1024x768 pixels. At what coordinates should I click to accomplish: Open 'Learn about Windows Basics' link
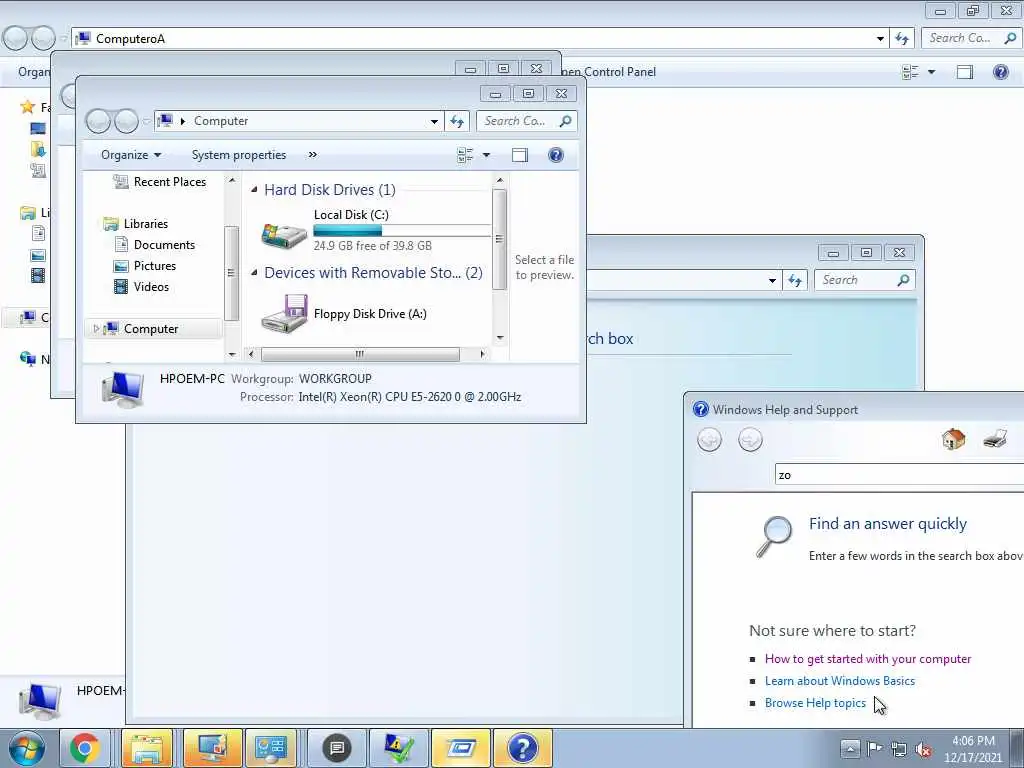click(840, 680)
